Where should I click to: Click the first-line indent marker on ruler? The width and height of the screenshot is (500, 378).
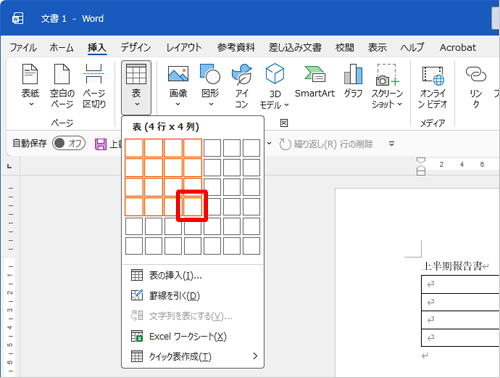tap(421, 160)
